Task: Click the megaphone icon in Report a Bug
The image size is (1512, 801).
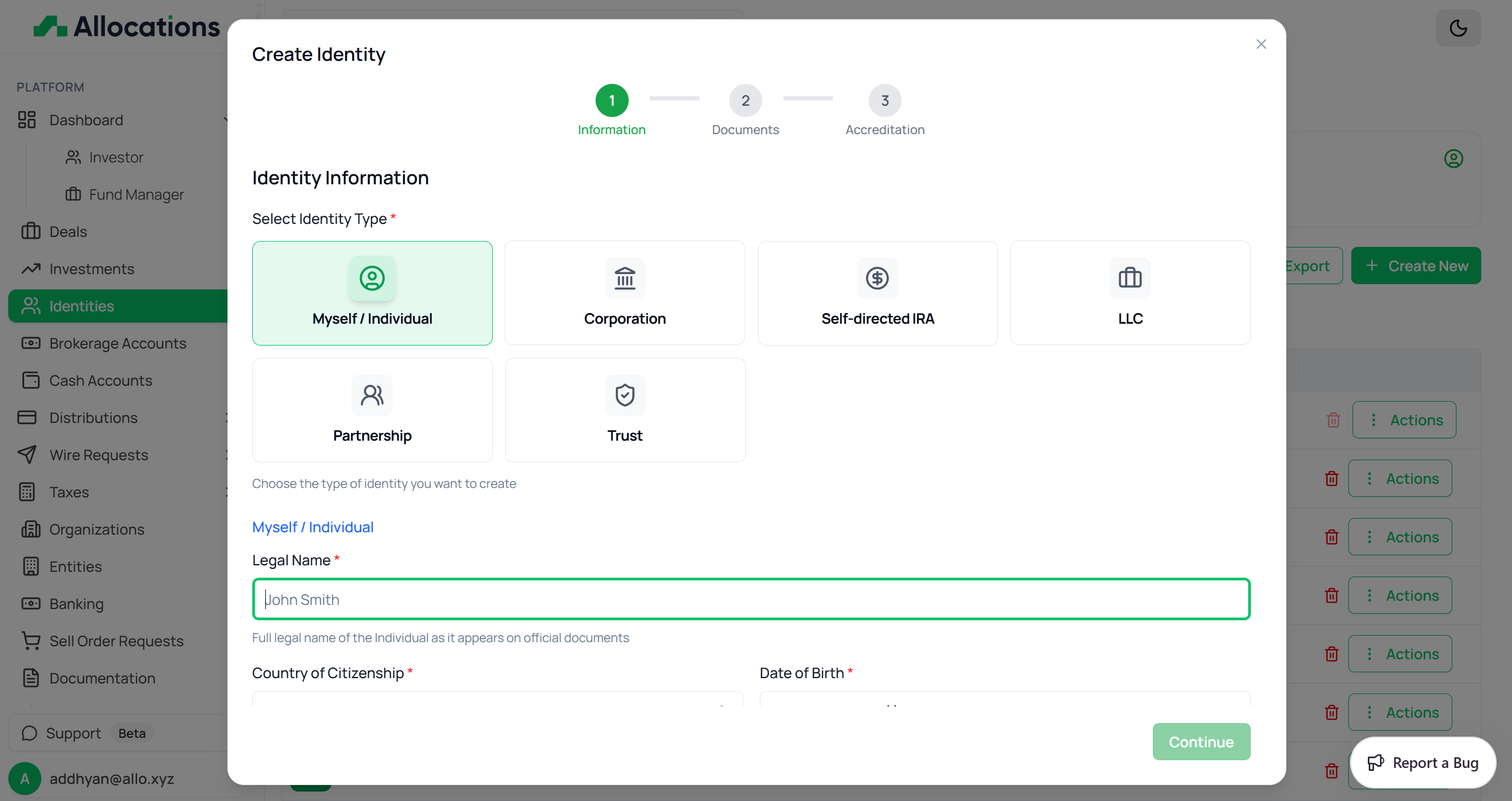Action: point(1376,763)
